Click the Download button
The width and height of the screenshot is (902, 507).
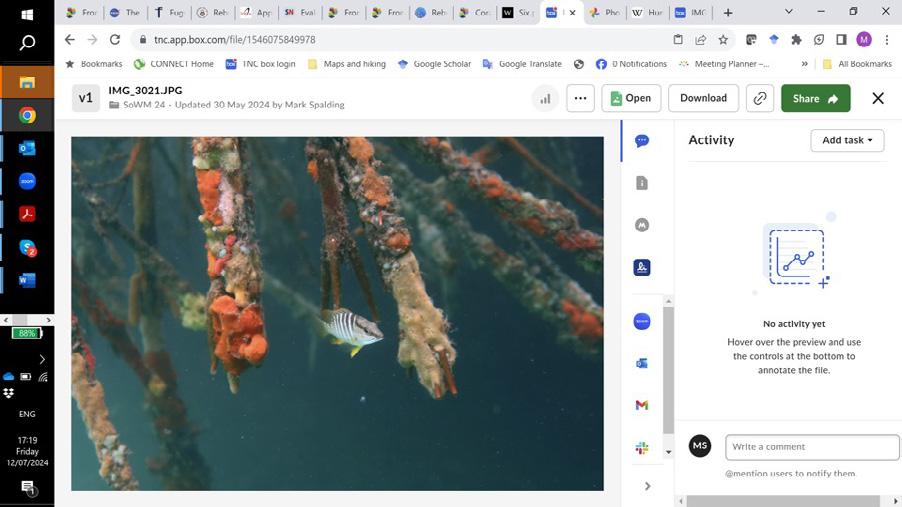703,98
